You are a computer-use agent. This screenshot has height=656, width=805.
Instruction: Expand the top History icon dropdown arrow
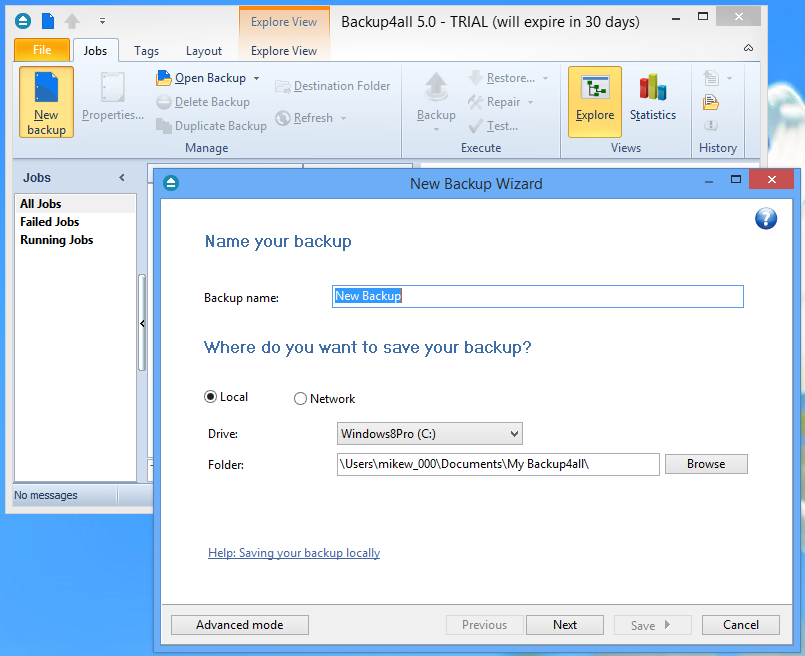click(x=729, y=79)
